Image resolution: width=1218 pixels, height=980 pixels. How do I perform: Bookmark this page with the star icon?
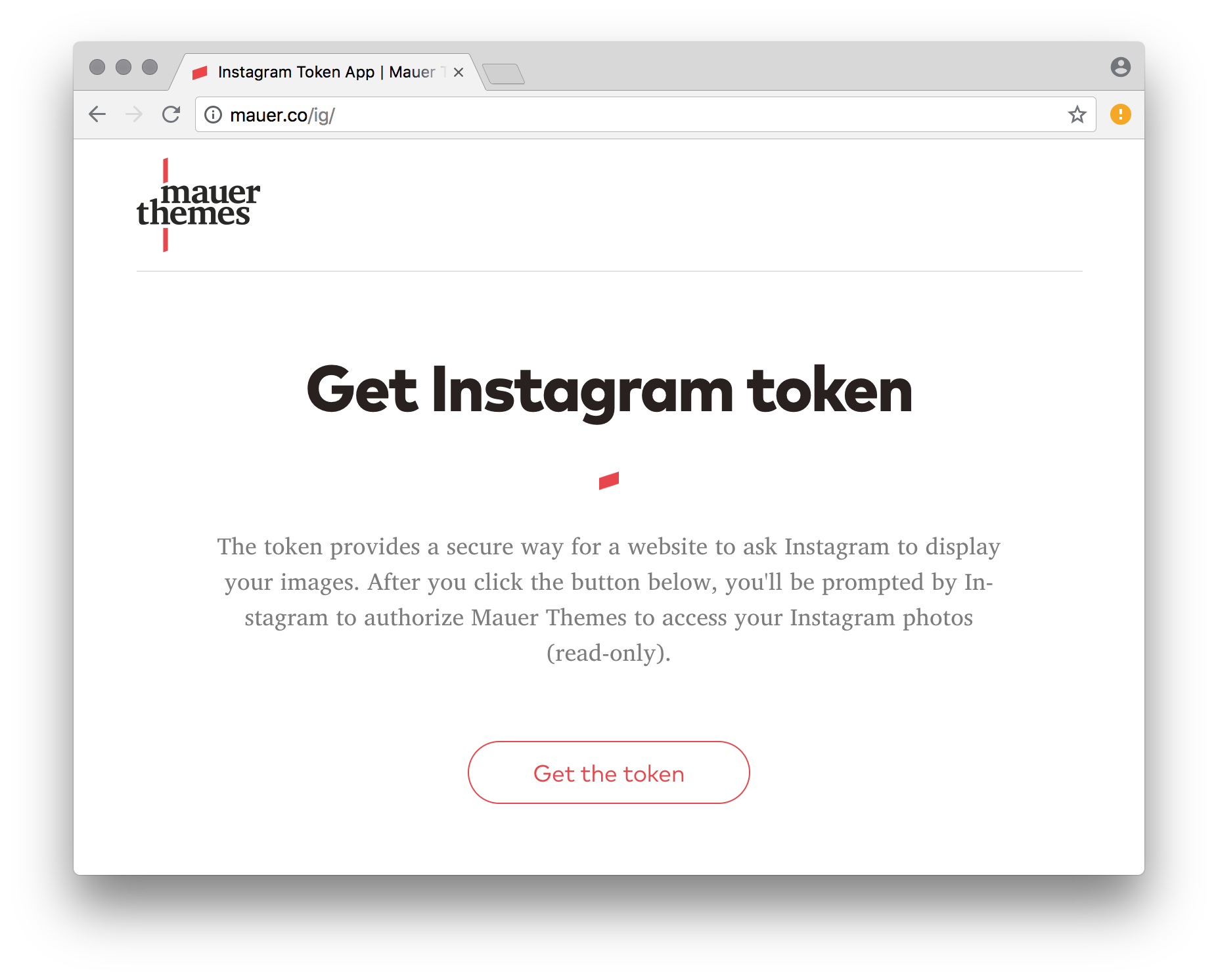pos(1077,115)
